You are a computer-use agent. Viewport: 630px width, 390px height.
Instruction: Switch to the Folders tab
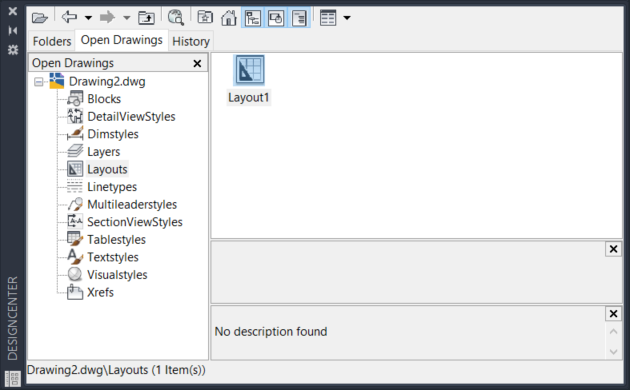click(52, 41)
